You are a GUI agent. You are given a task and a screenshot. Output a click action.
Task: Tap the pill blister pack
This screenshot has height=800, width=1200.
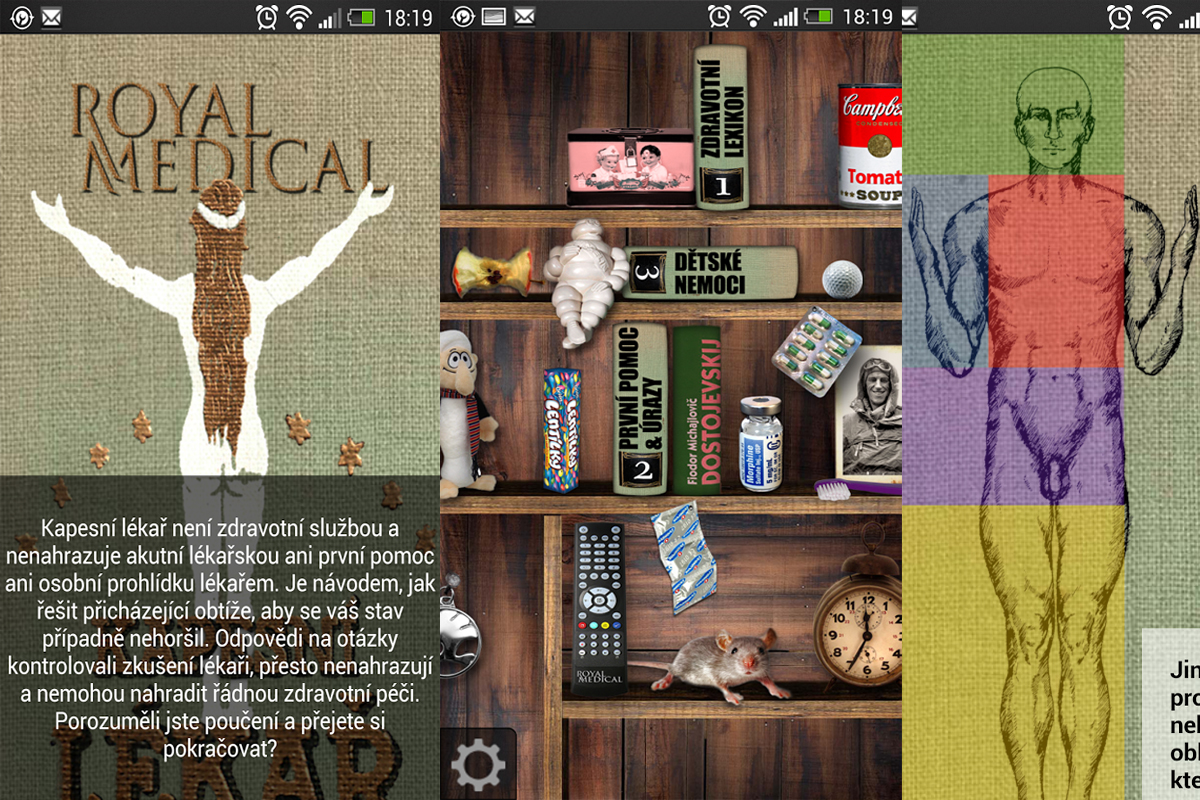(817, 354)
